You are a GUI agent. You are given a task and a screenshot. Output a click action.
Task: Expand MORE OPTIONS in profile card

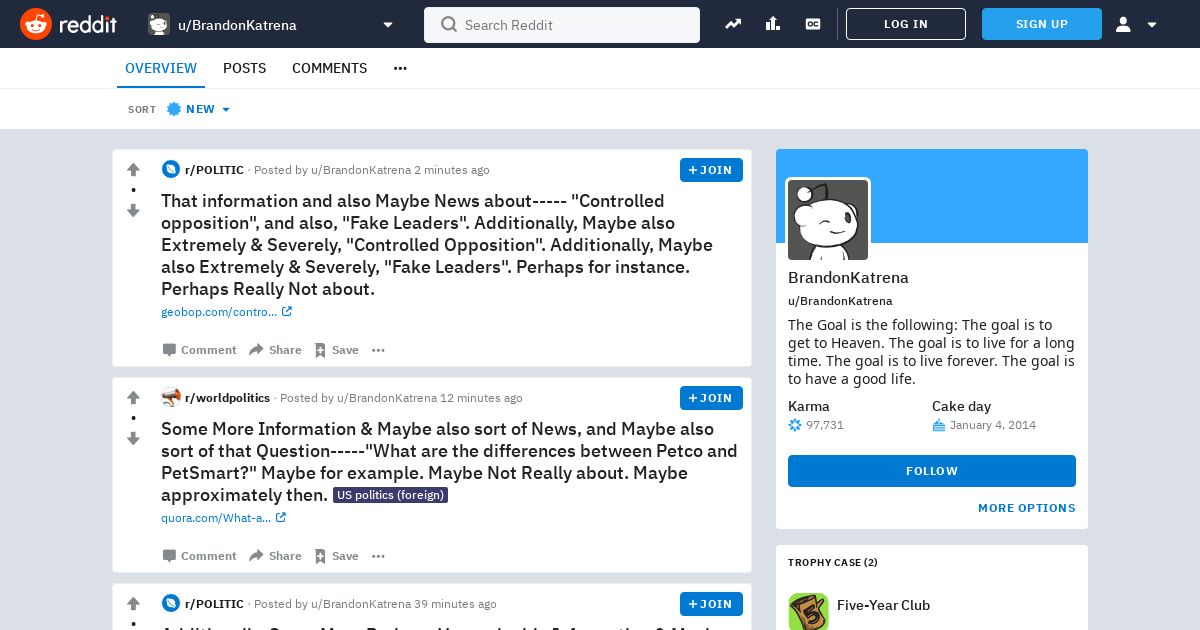pos(1027,508)
